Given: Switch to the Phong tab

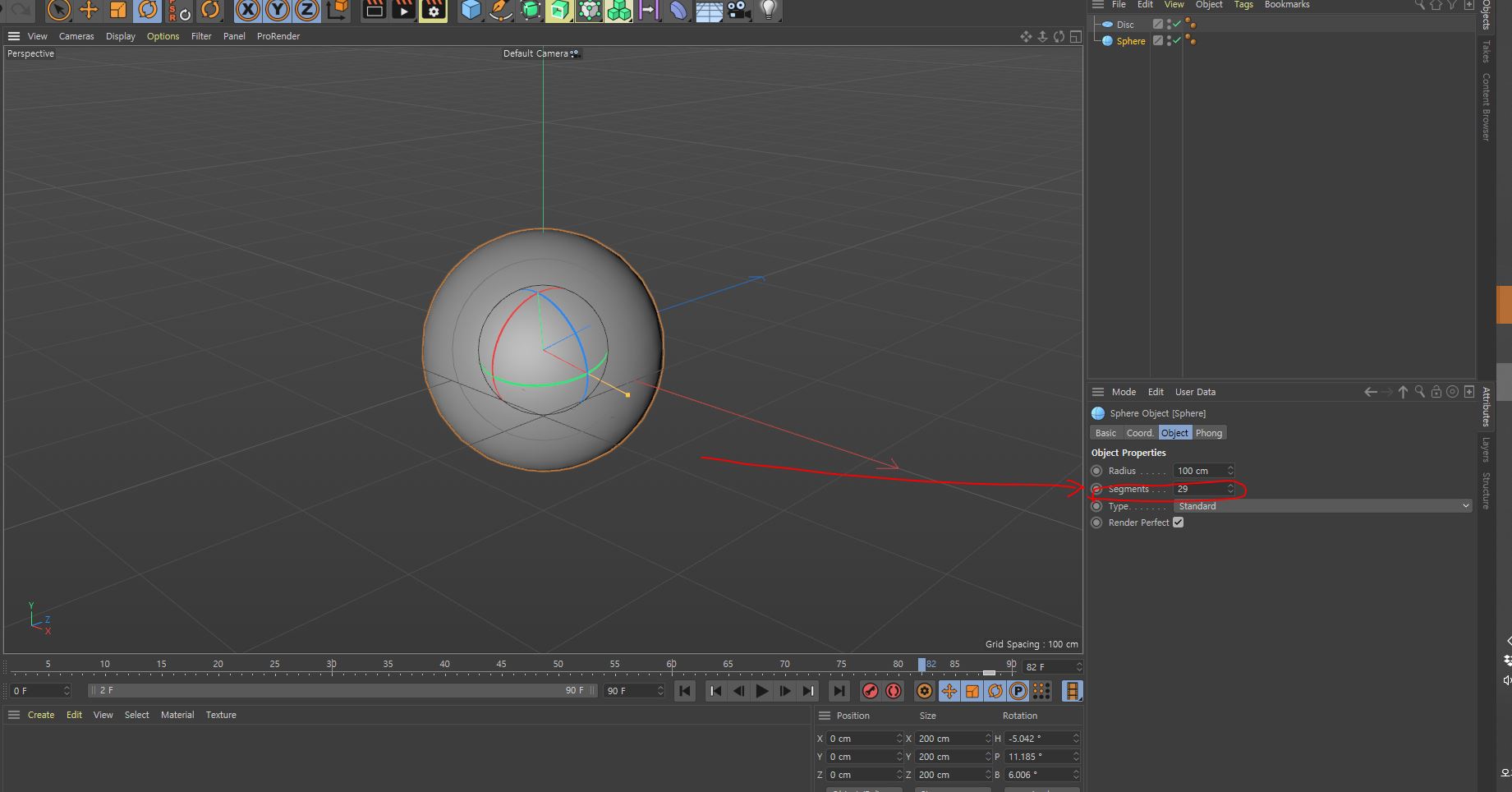Looking at the screenshot, I should 1208,433.
